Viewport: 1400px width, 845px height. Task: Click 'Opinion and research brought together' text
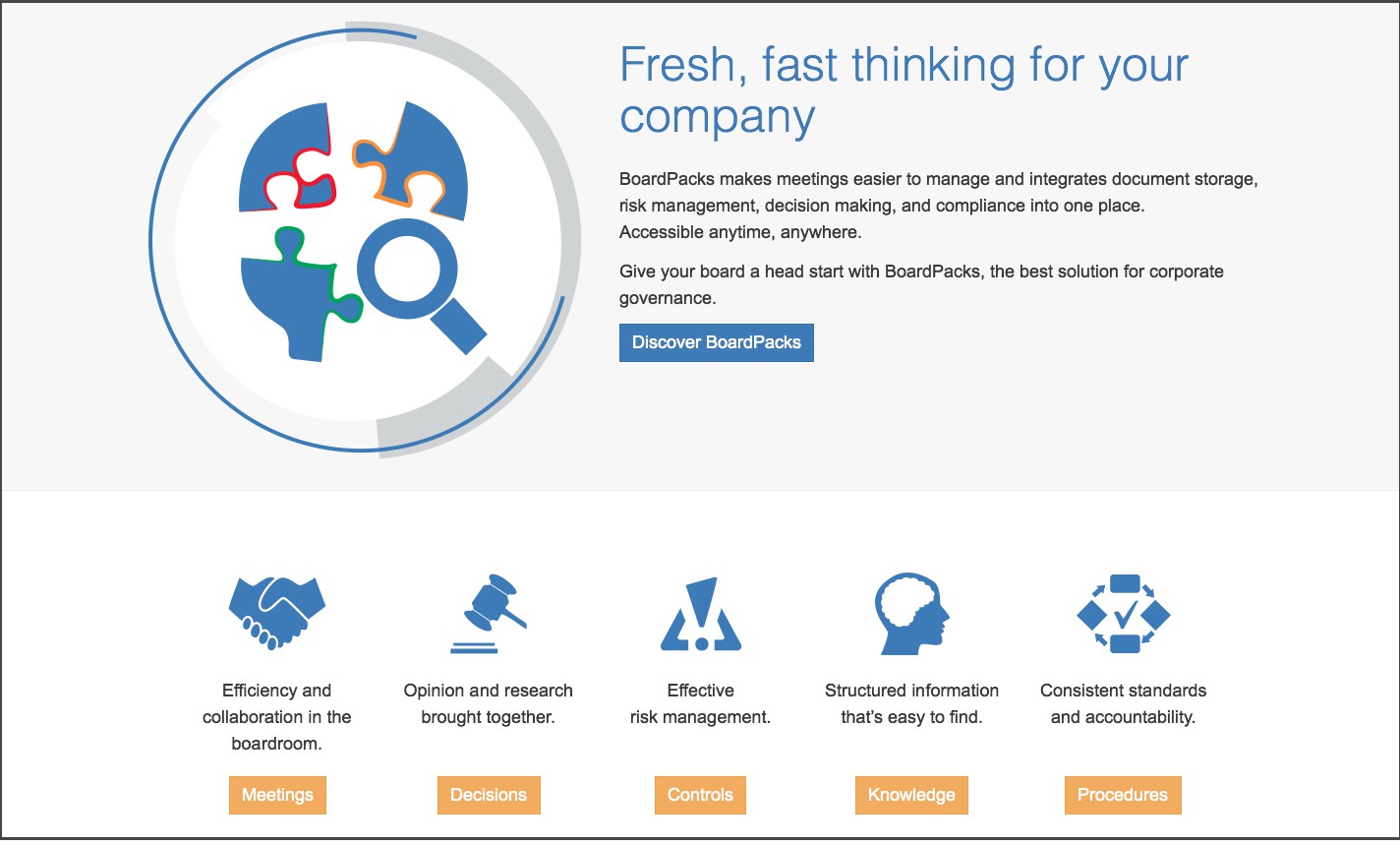[x=489, y=704]
